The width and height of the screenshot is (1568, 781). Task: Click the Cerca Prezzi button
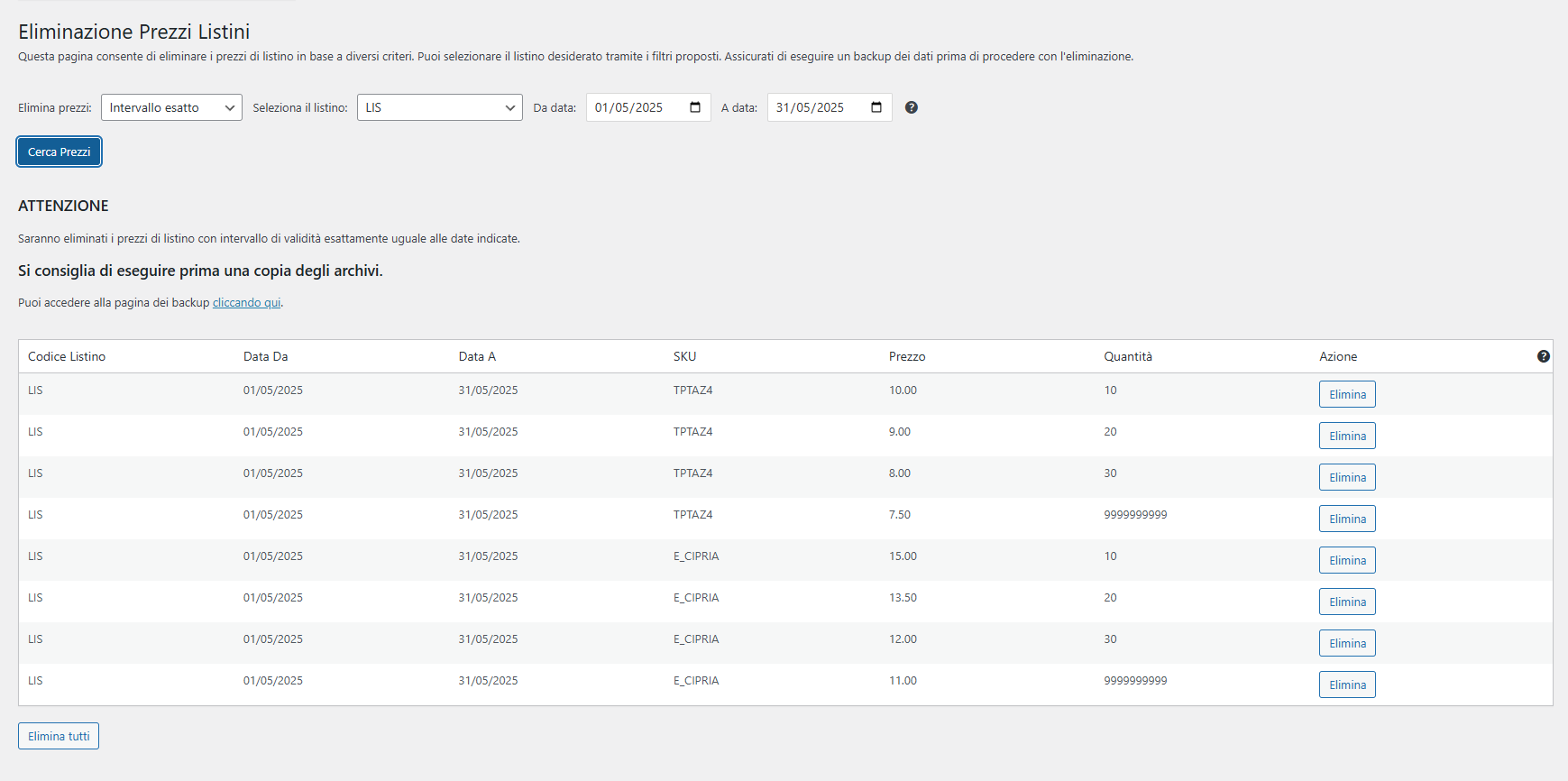60,152
